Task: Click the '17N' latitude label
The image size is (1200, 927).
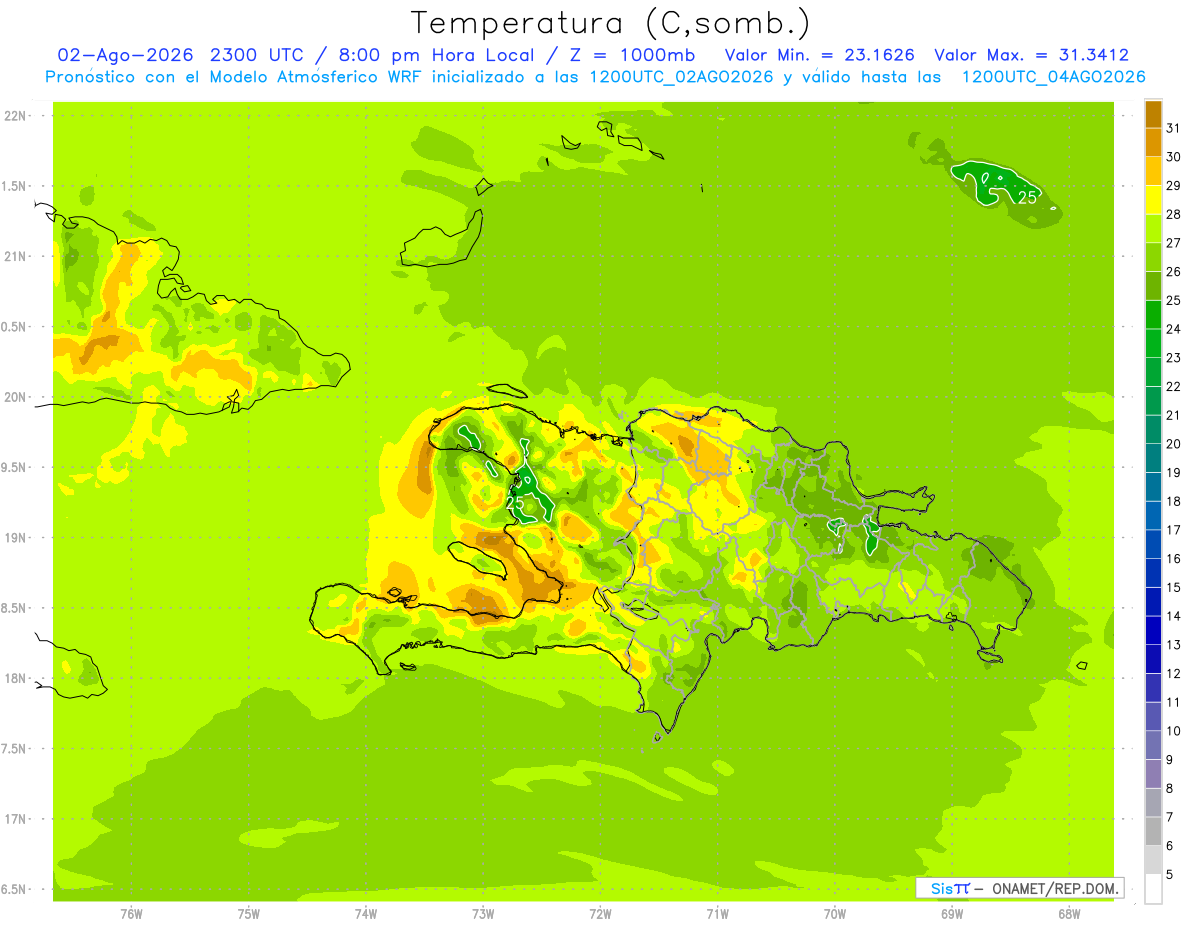Action: 15,819
